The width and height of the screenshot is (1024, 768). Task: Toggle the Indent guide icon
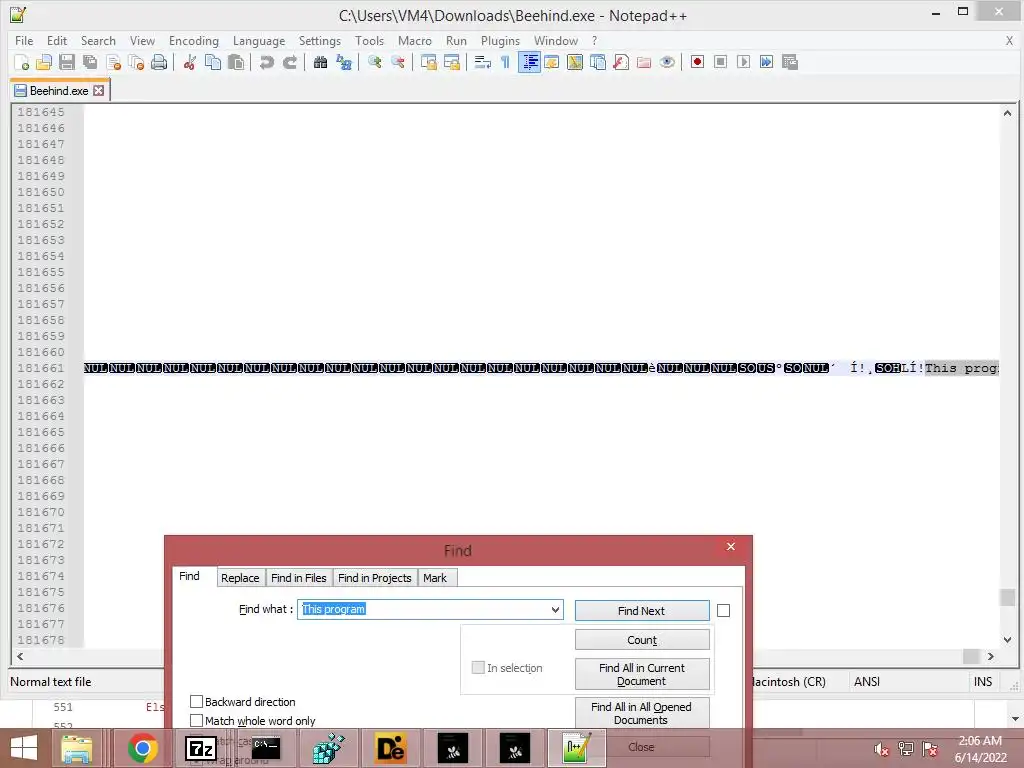coord(529,62)
